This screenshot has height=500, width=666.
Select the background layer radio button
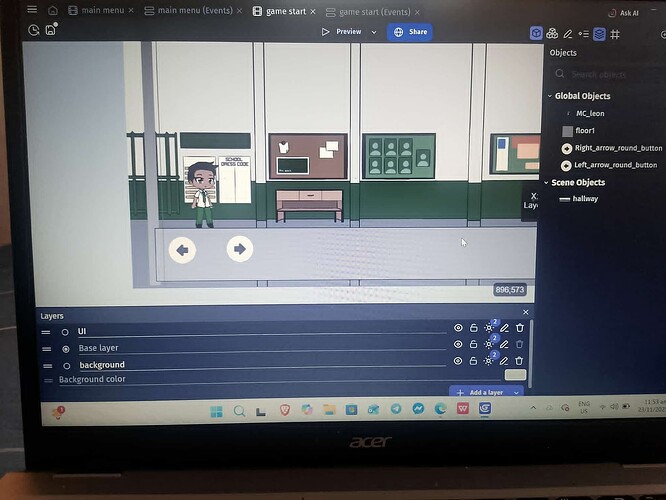[65, 365]
